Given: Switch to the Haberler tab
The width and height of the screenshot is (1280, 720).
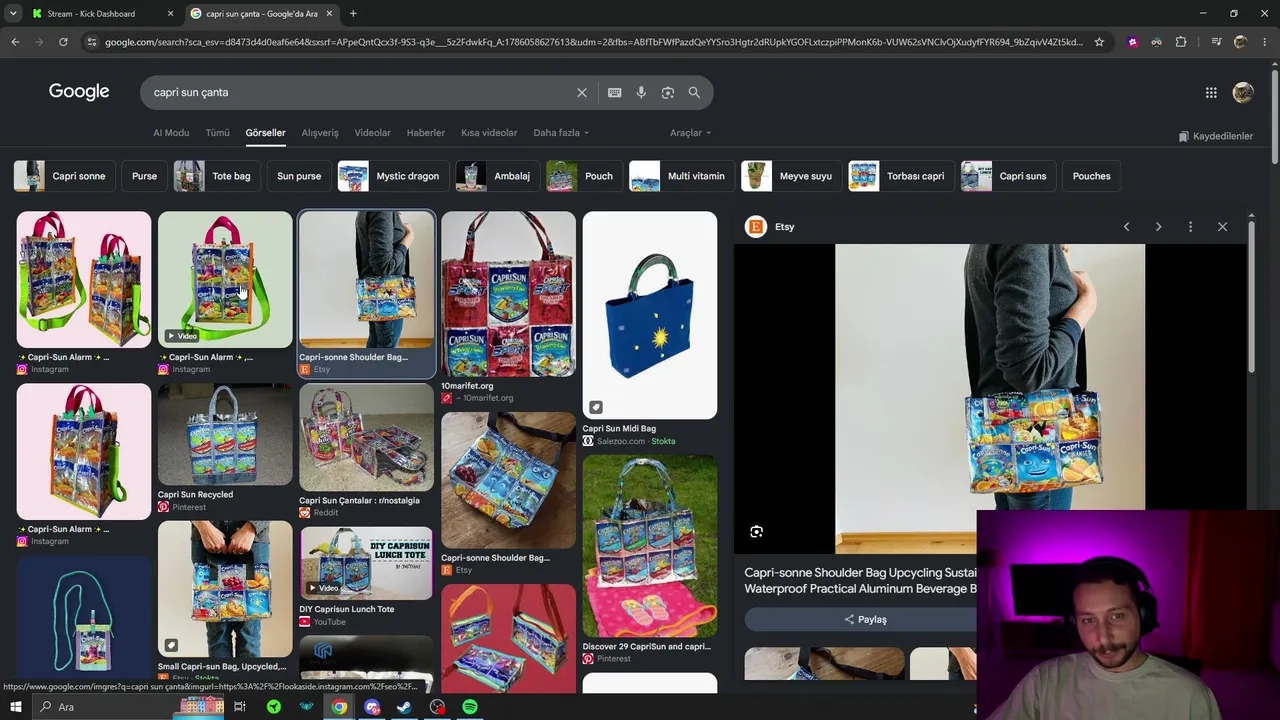Looking at the screenshot, I should [x=425, y=133].
